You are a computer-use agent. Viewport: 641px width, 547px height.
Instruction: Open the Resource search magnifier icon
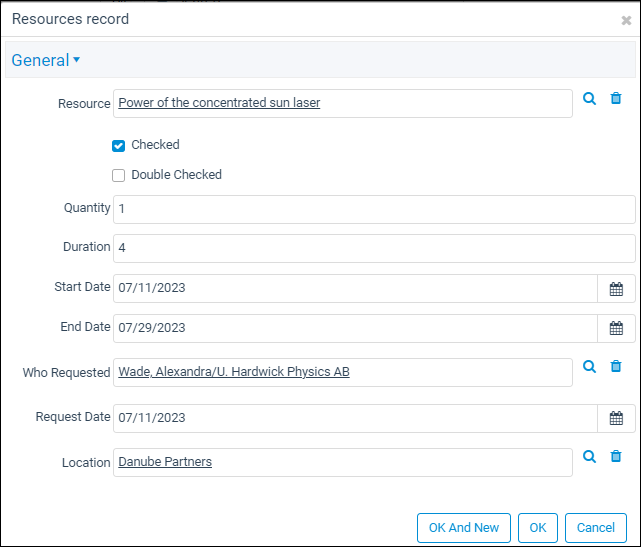tap(589, 99)
